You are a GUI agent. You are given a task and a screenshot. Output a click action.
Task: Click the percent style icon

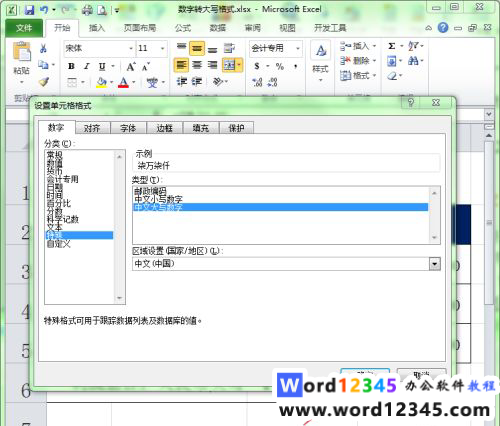[x=280, y=66]
